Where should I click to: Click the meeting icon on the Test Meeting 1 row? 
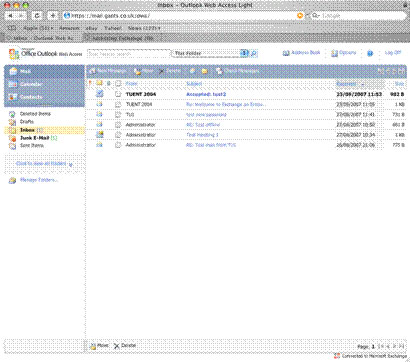point(99,135)
